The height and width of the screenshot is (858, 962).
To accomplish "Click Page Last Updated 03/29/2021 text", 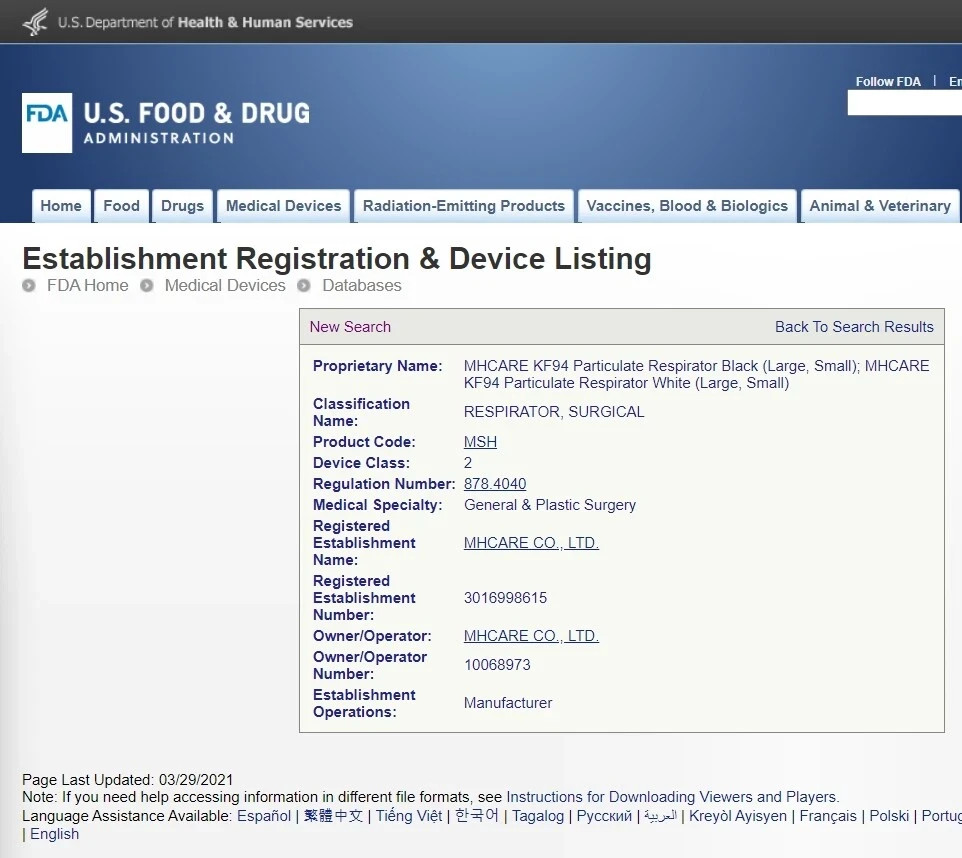I will click(x=128, y=779).
